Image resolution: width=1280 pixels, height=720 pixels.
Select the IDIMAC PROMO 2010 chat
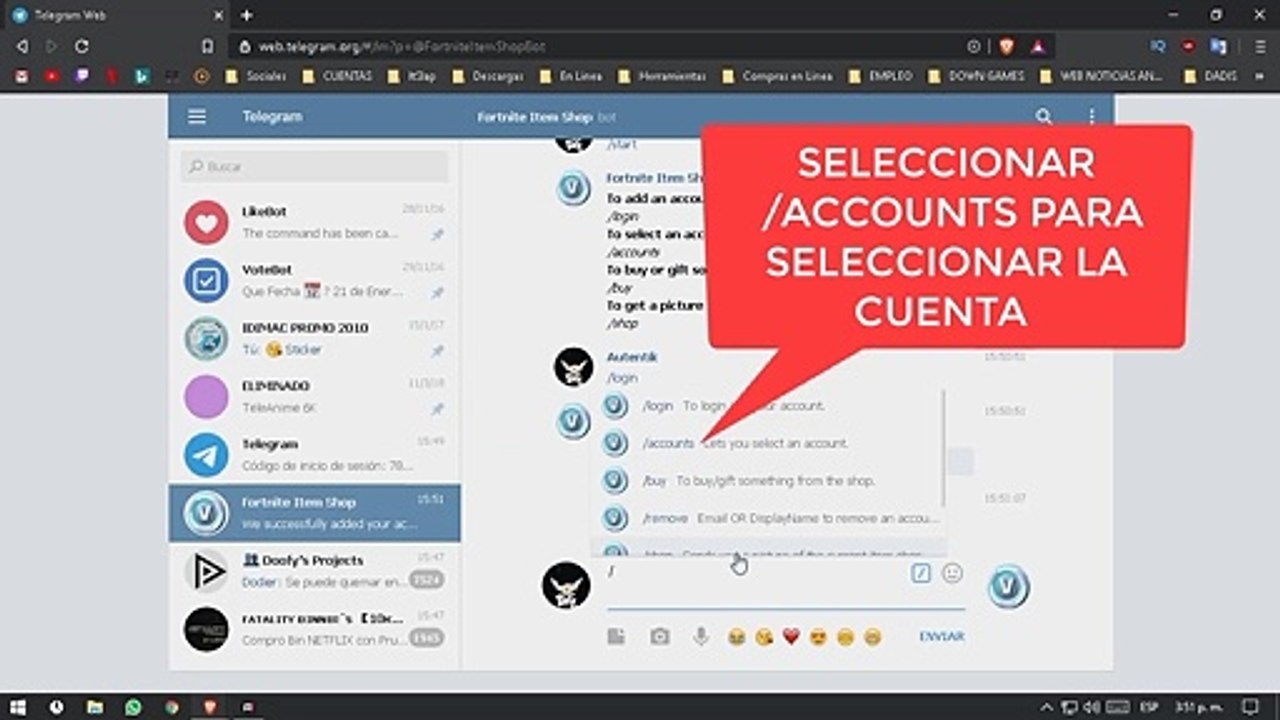[314, 338]
